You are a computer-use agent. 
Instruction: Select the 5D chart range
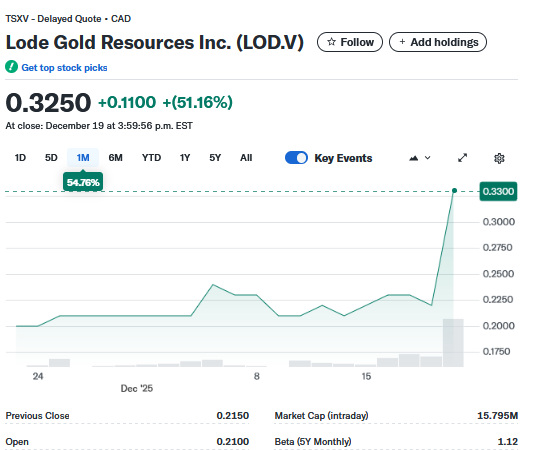pyautogui.click(x=51, y=158)
